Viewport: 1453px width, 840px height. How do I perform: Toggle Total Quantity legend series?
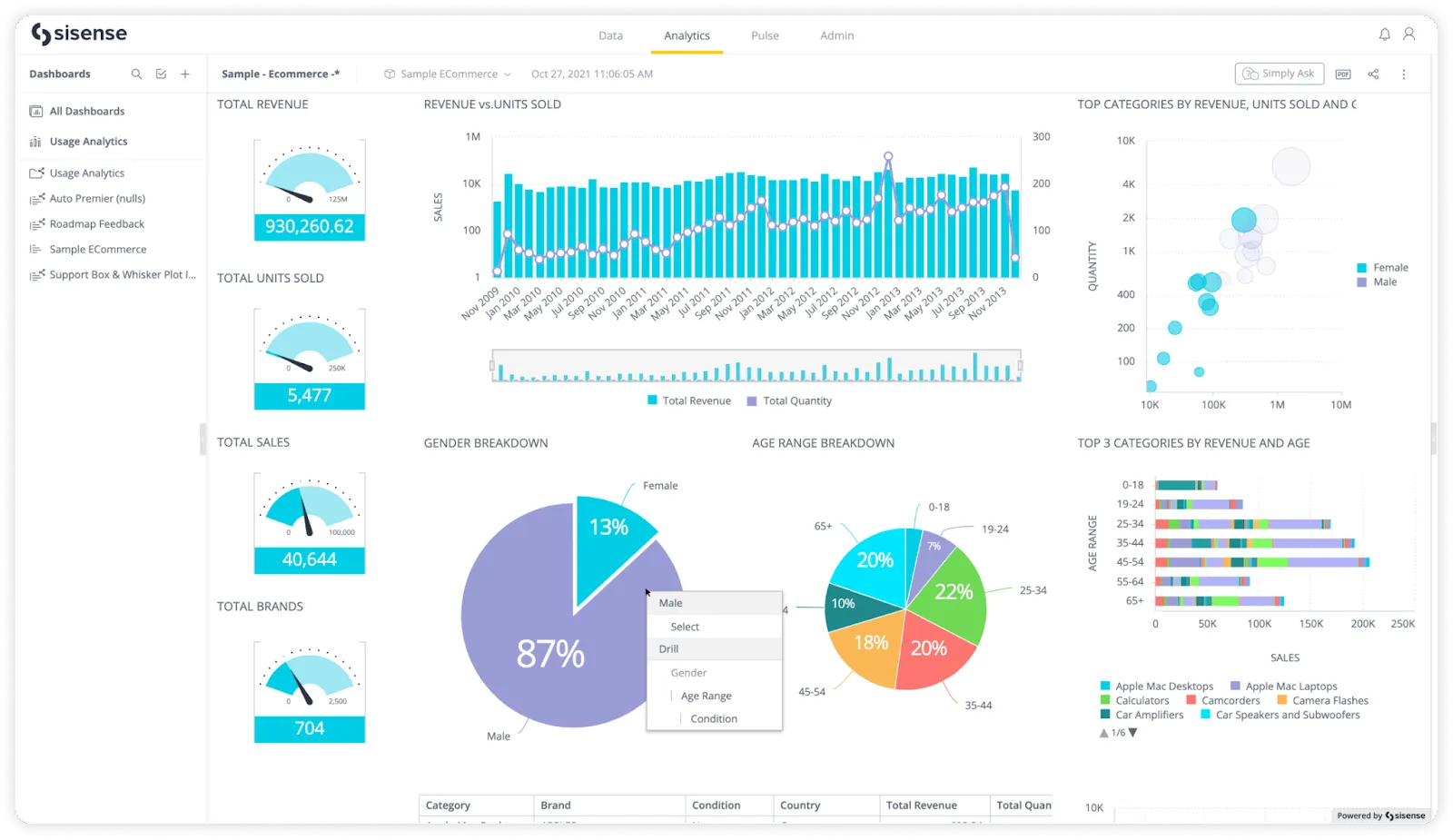point(789,400)
